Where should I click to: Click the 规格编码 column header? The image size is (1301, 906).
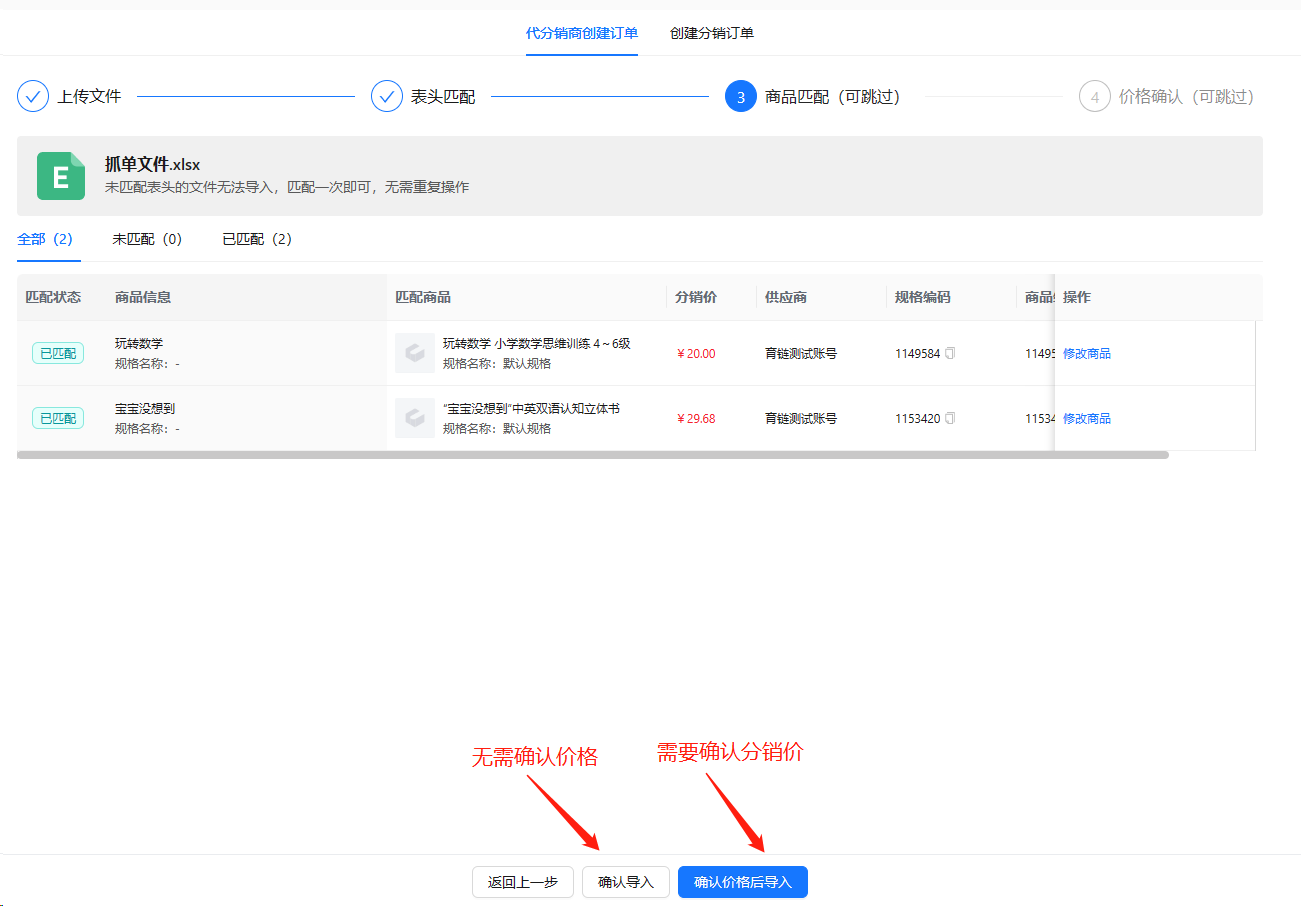coord(923,297)
